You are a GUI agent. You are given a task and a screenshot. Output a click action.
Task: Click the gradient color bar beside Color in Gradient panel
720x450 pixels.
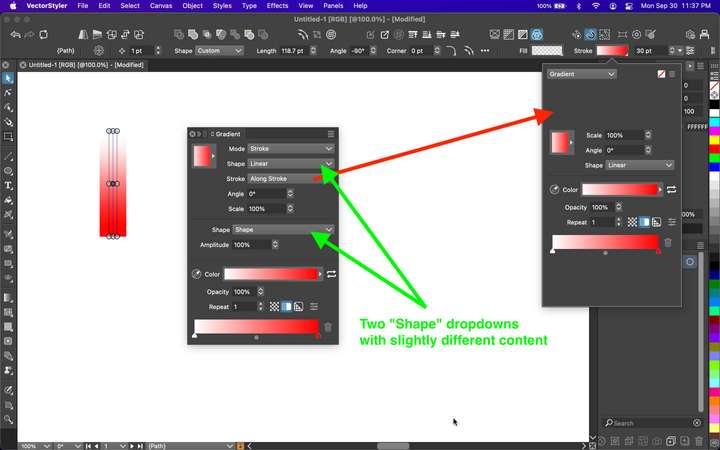click(x=271, y=274)
